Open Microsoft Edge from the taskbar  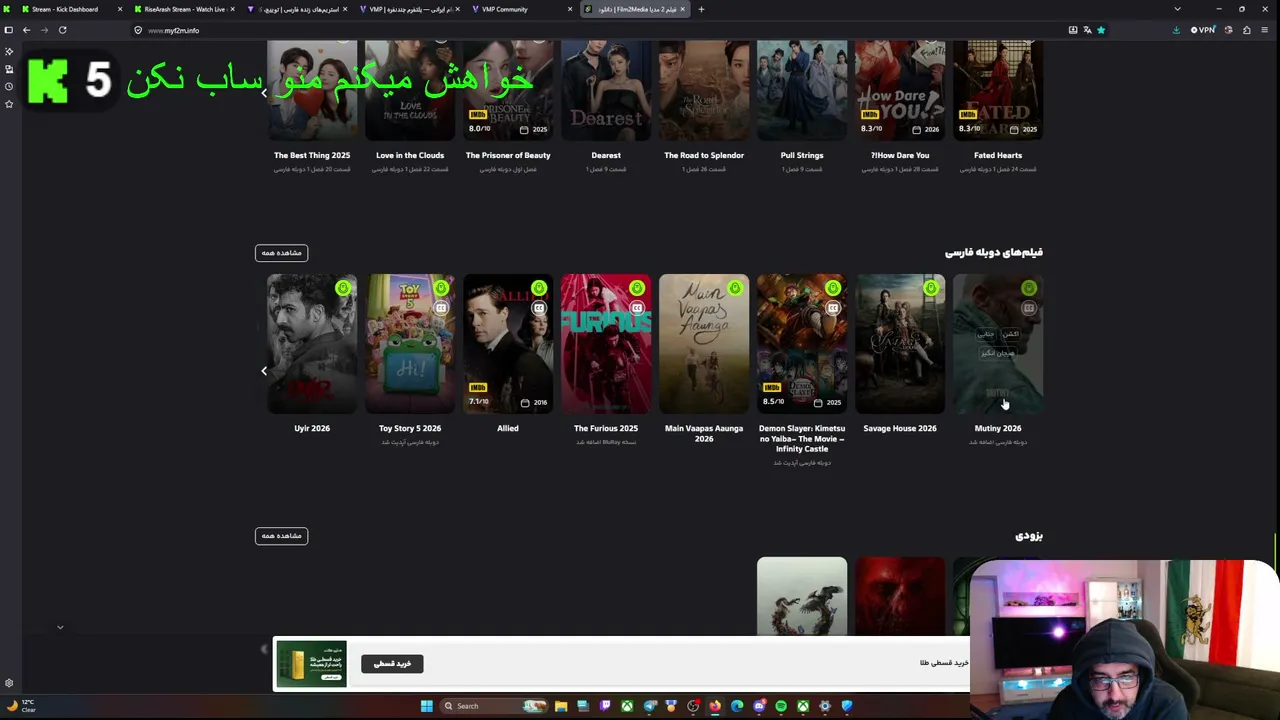point(737,706)
